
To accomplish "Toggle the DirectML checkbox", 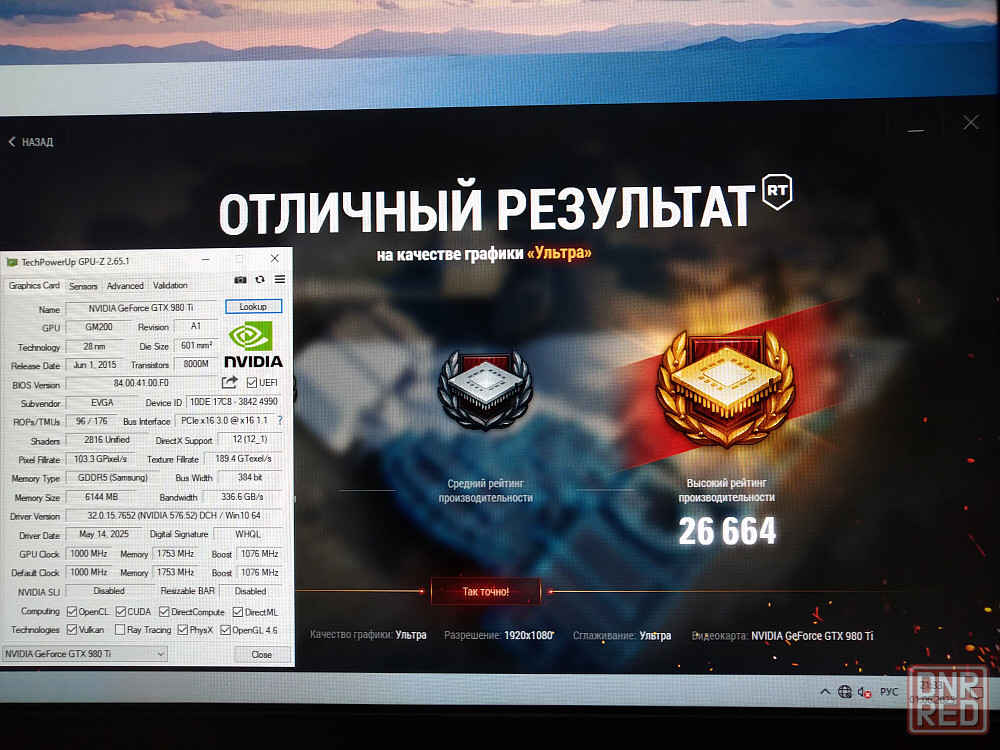I will [238, 612].
